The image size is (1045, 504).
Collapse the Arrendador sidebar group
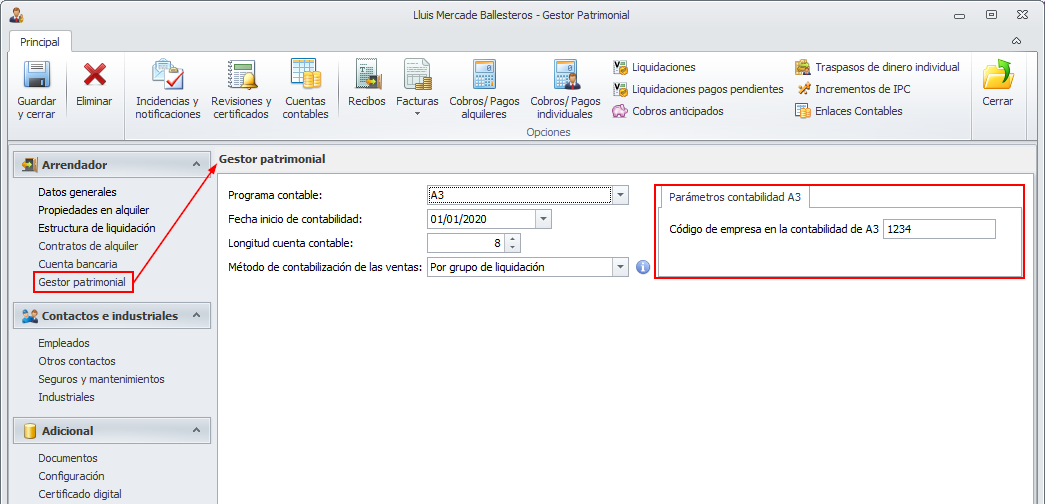[x=196, y=164]
